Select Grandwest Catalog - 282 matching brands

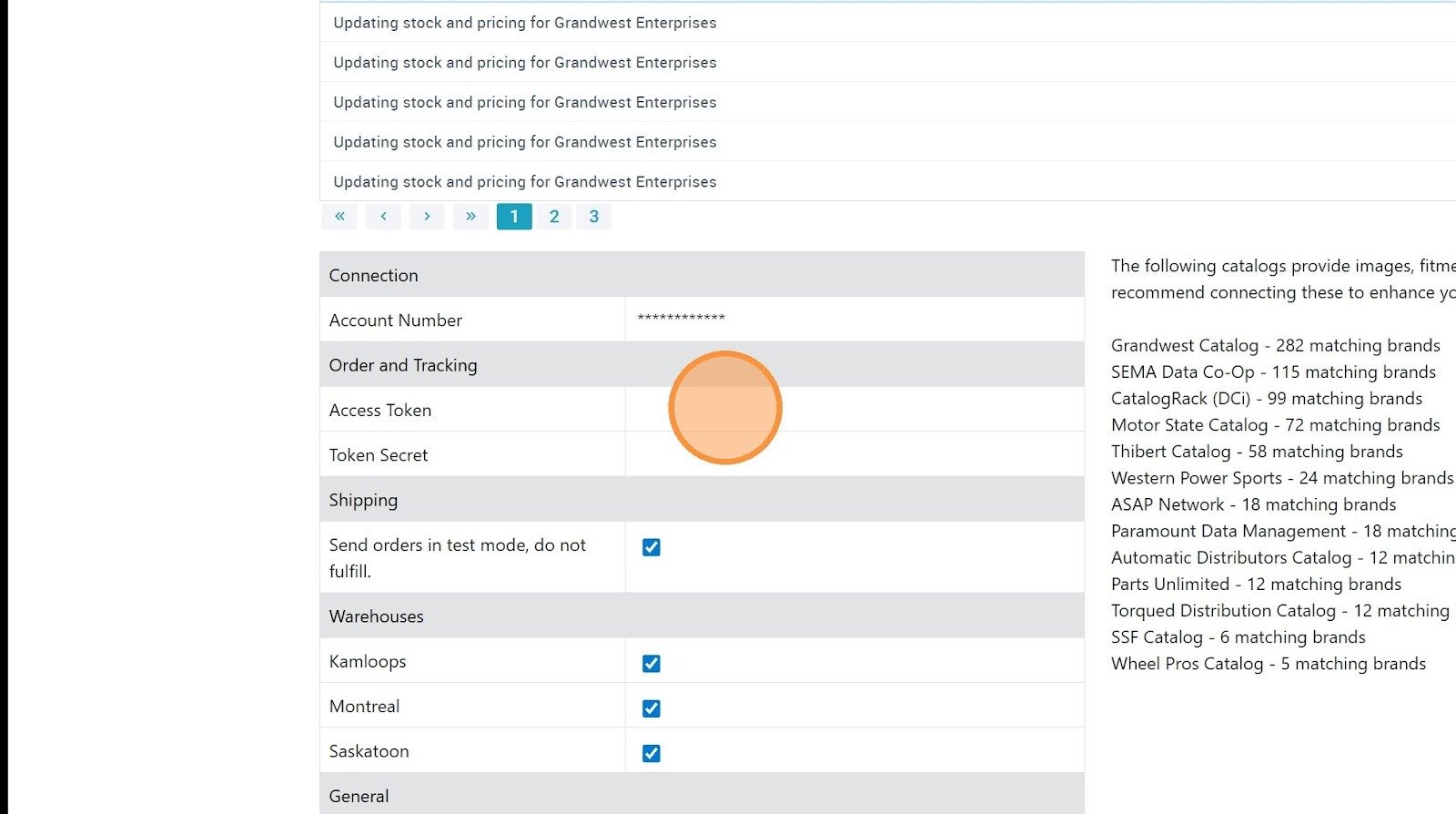[x=1275, y=345]
